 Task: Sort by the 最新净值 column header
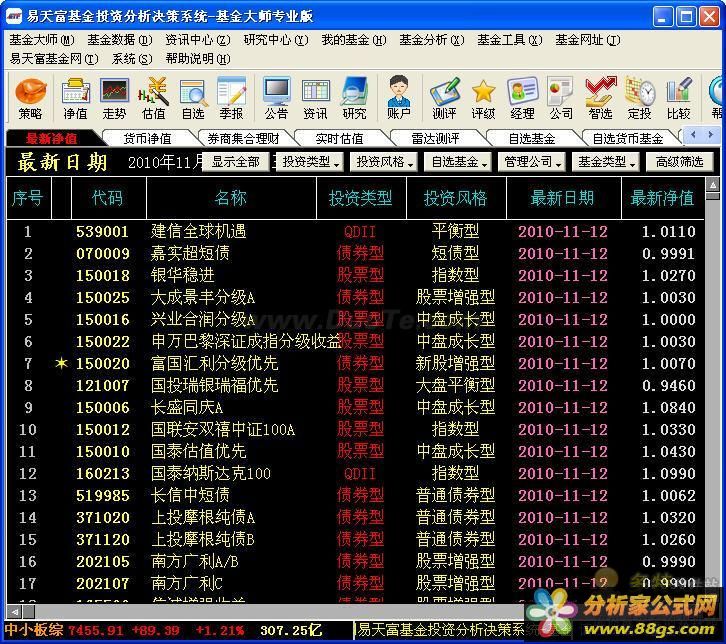click(662, 198)
